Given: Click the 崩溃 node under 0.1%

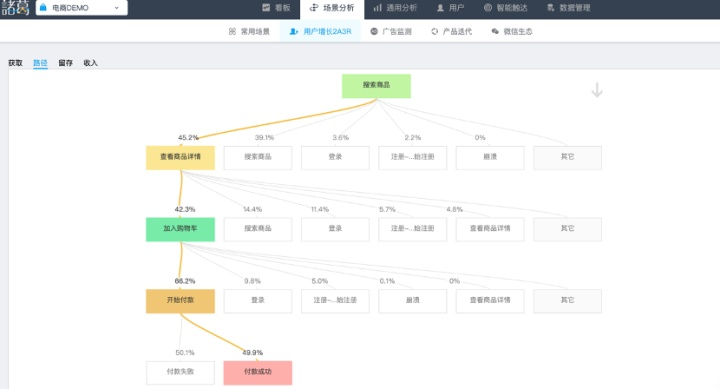Looking at the screenshot, I should point(412,301).
